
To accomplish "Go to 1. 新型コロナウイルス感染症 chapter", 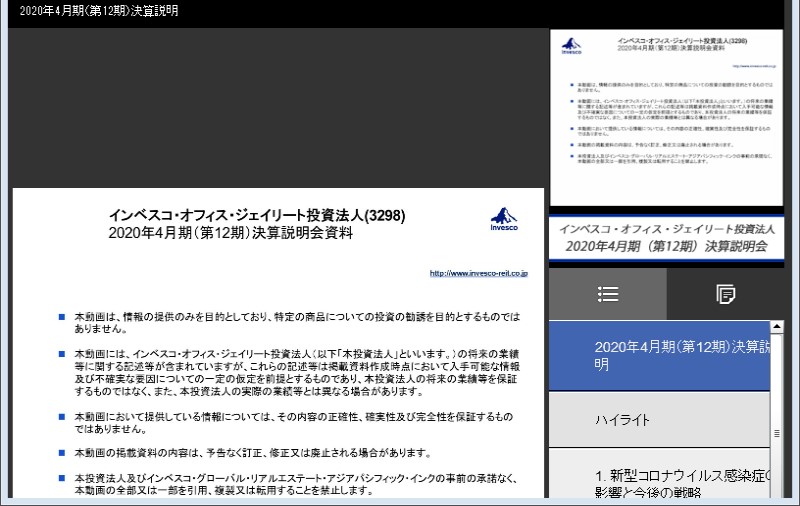I will (659, 474).
